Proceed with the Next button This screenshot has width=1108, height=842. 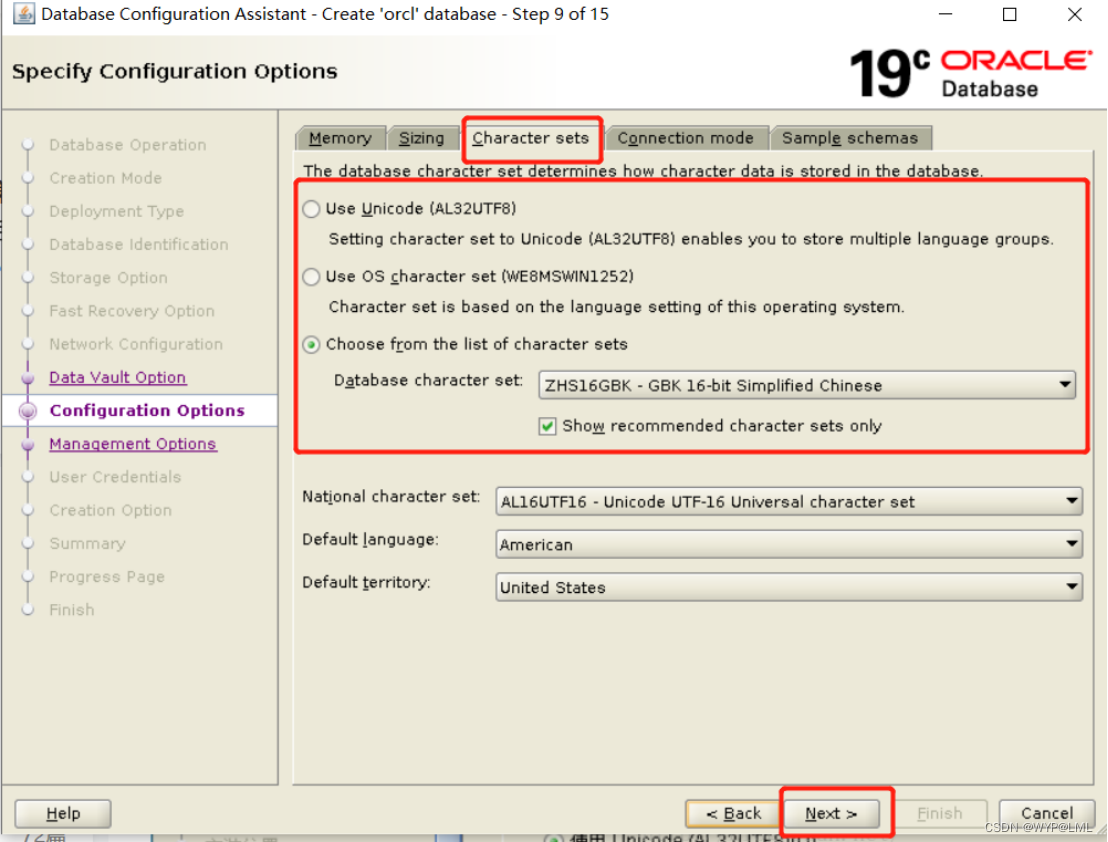click(x=832, y=814)
